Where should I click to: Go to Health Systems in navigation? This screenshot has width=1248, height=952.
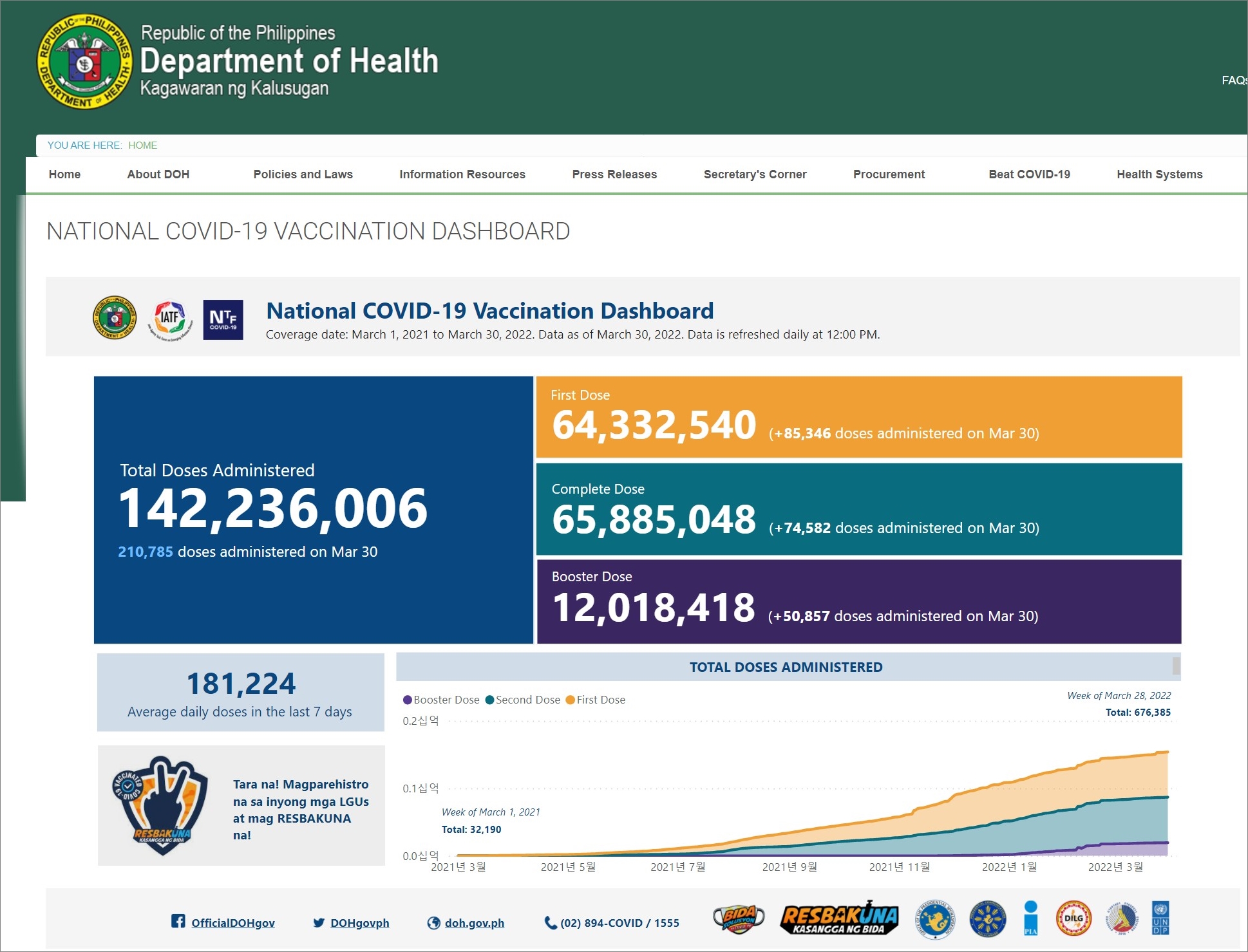point(1159,174)
